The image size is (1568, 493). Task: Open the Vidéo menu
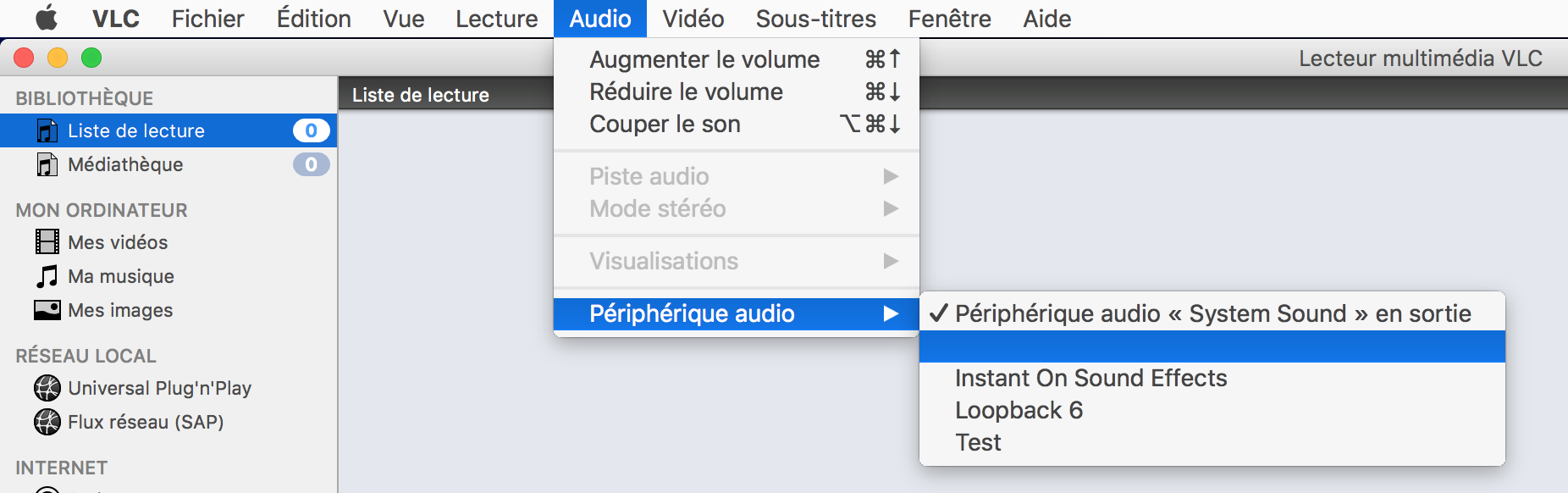(x=693, y=19)
